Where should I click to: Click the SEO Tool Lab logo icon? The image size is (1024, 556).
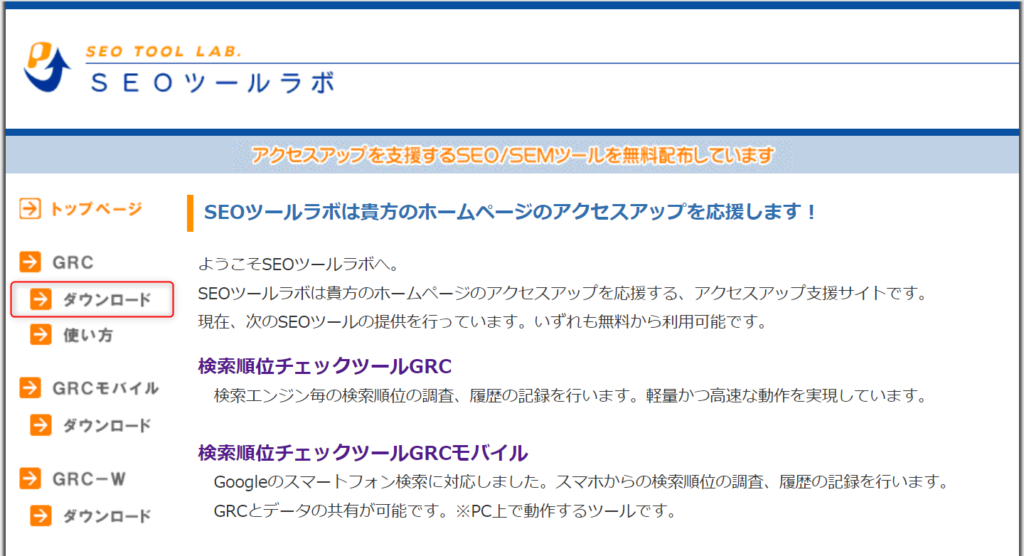click(x=47, y=67)
